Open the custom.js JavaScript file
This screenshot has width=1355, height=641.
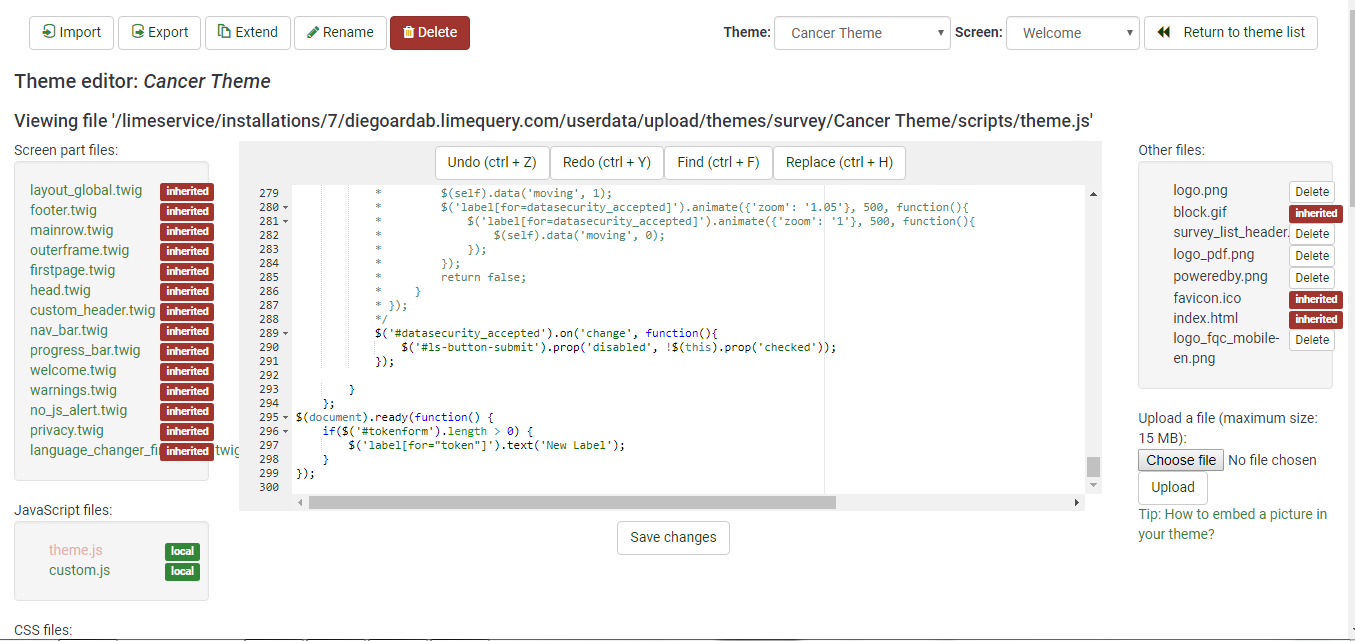point(79,570)
